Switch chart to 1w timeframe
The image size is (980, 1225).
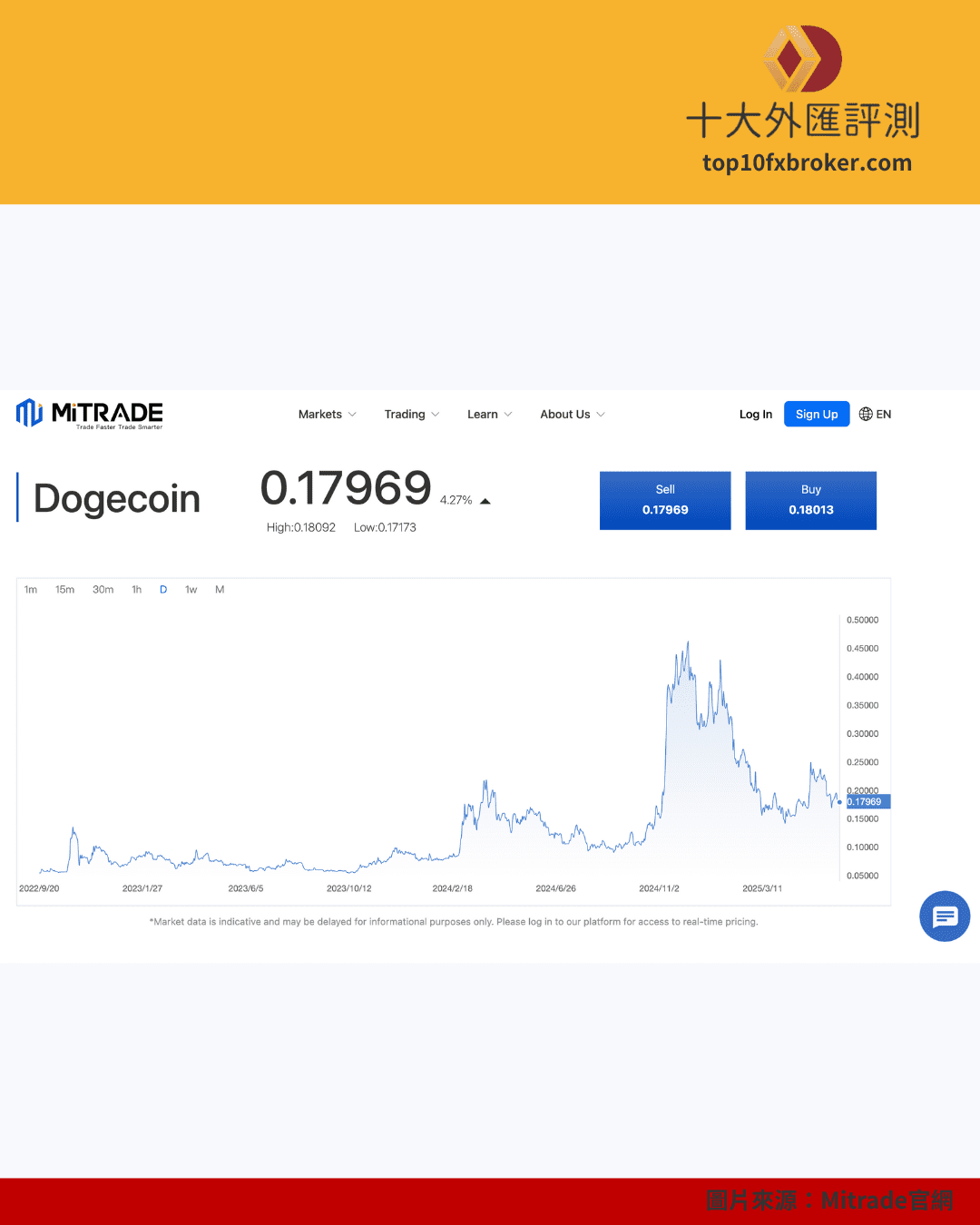(x=191, y=590)
